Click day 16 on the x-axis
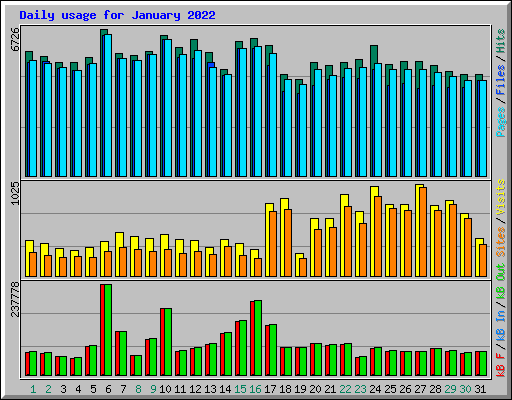512x400 pixels. coord(255,389)
